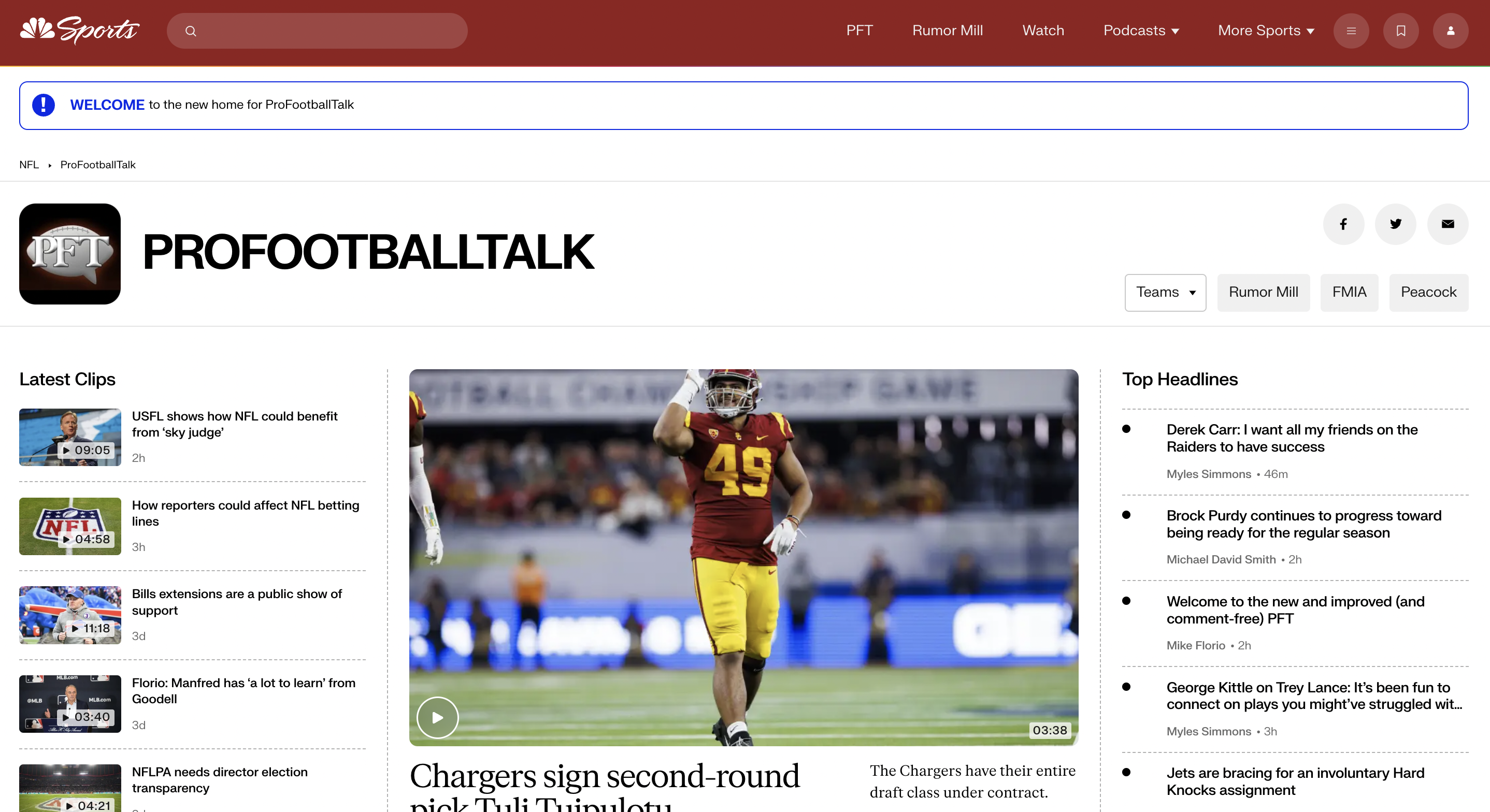The width and height of the screenshot is (1490, 812).
Task: Click the NBC Sports logo
Action: pyautogui.click(x=79, y=30)
